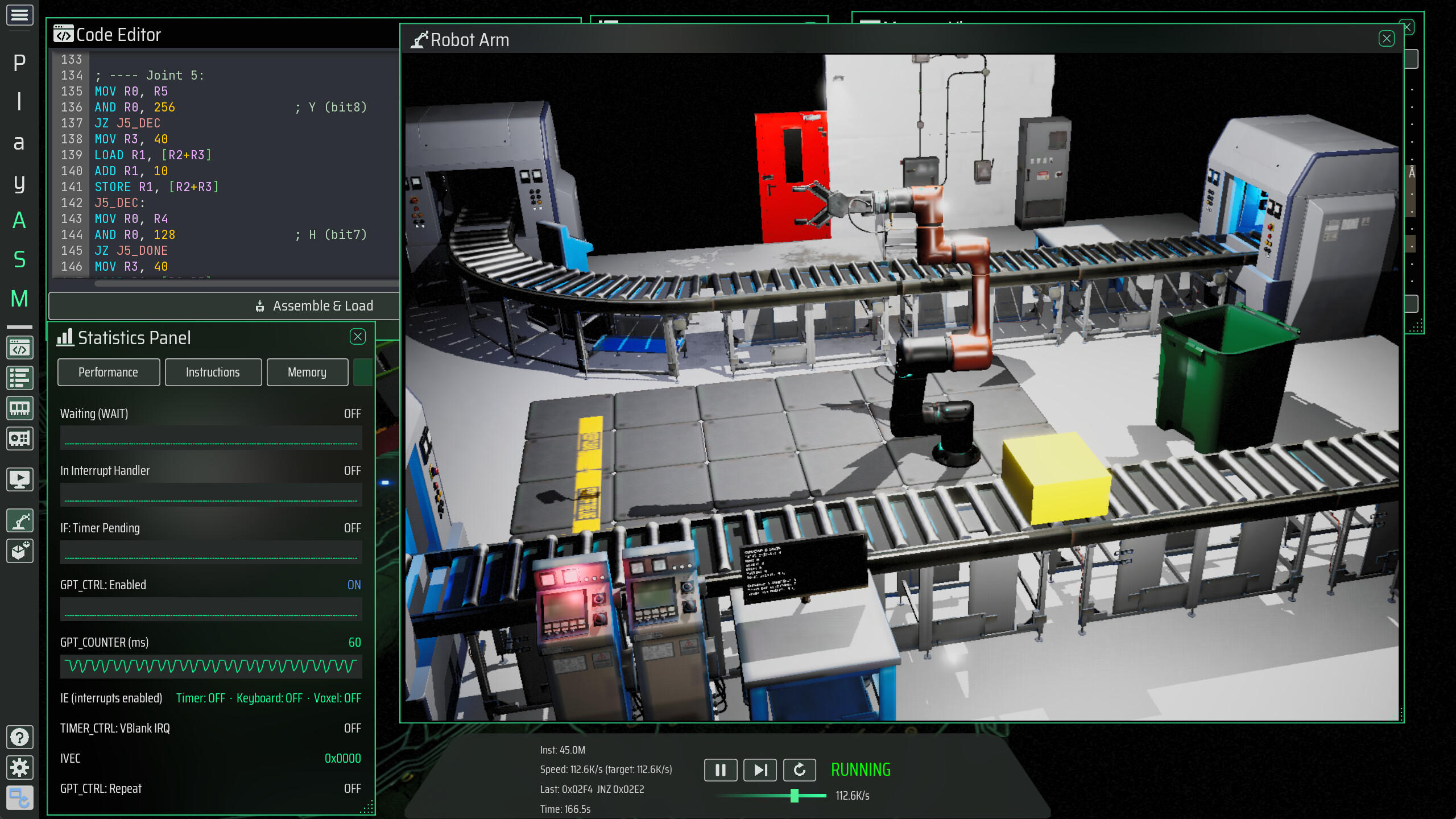Click the 'In Interrupt Handler' row
Image resolution: width=1456 pixels, height=819 pixels.
[x=211, y=471]
